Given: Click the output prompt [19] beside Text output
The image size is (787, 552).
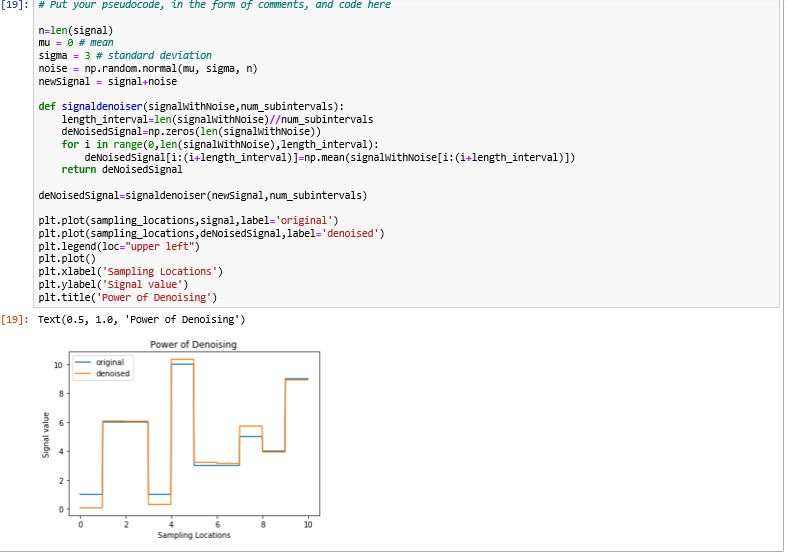Looking at the screenshot, I should pos(15,320).
